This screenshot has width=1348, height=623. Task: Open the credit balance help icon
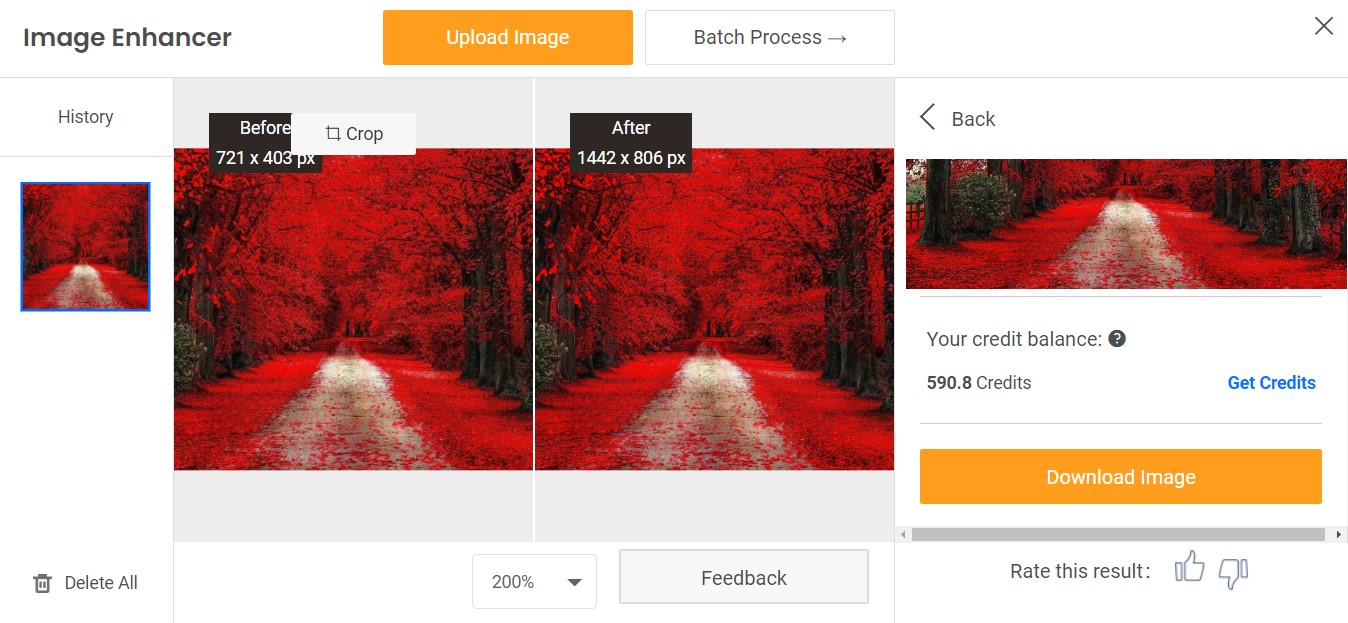click(x=1118, y=338)
